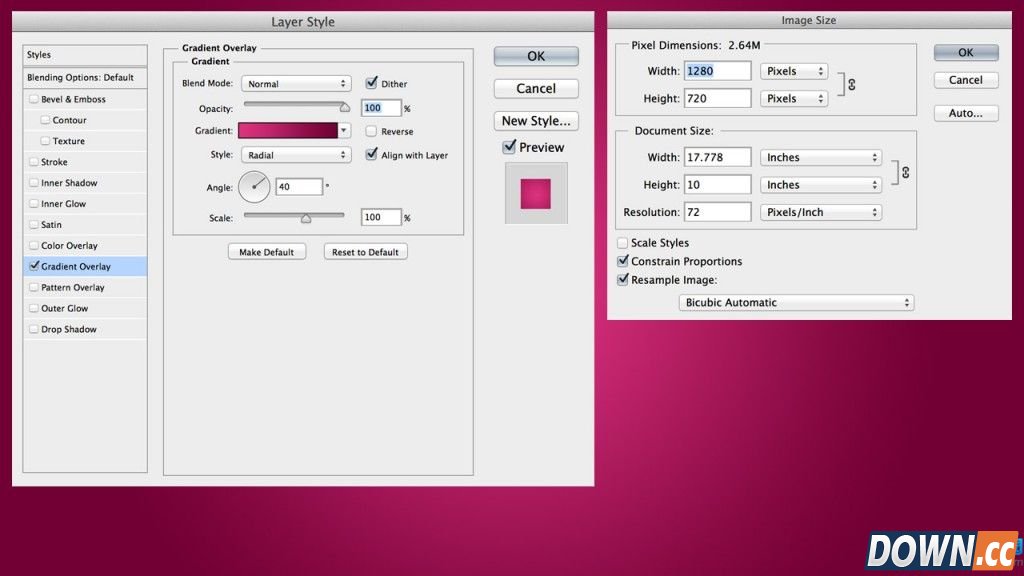Uncheck the Preview checkbox
1024x576 pixels.
point(509,147)
